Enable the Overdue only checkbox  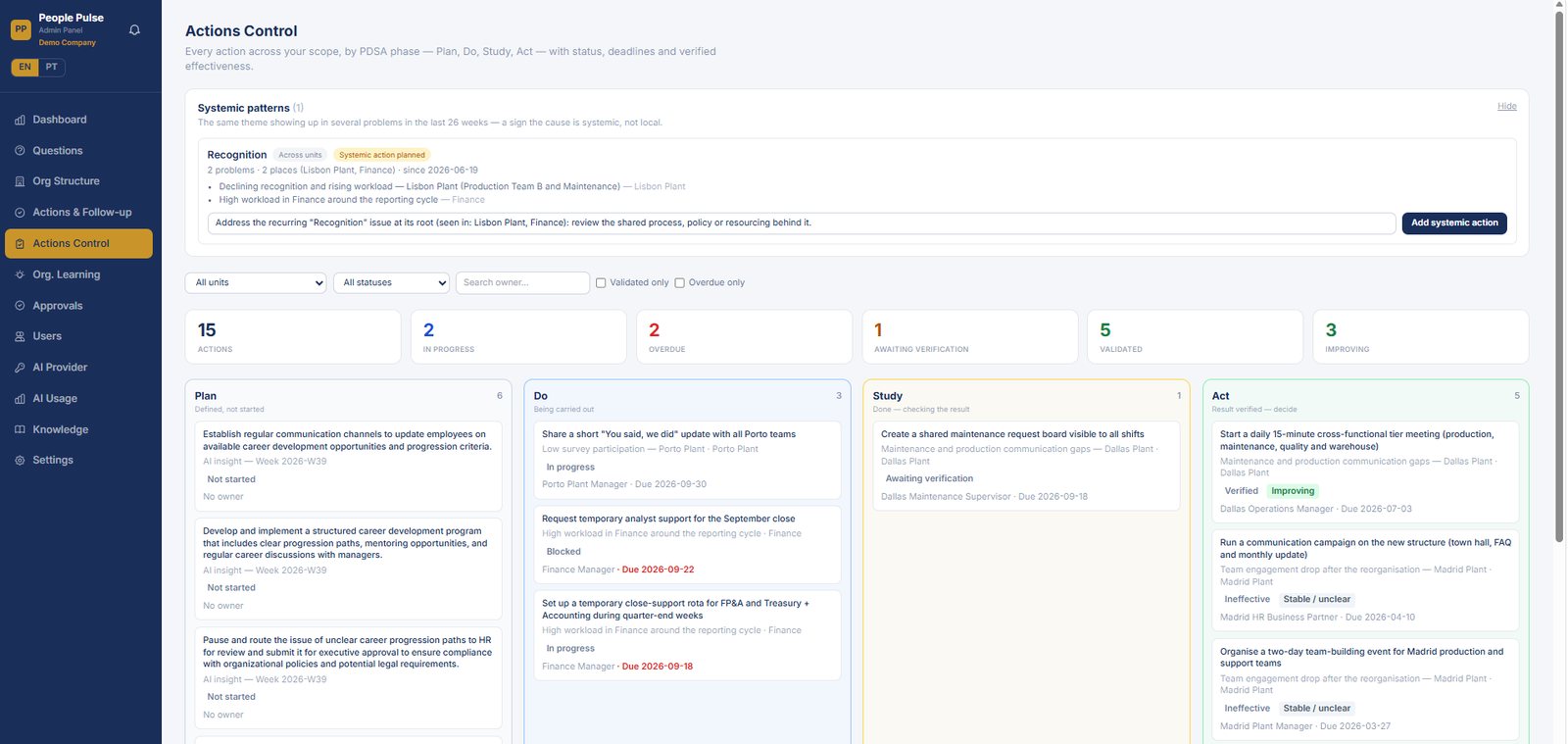(679, 283)
